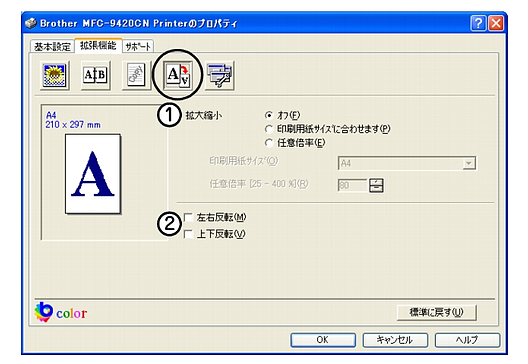The image size is (528, 364).
Task: Select the オフ scaling radio button
Action: tap(269, 115)
